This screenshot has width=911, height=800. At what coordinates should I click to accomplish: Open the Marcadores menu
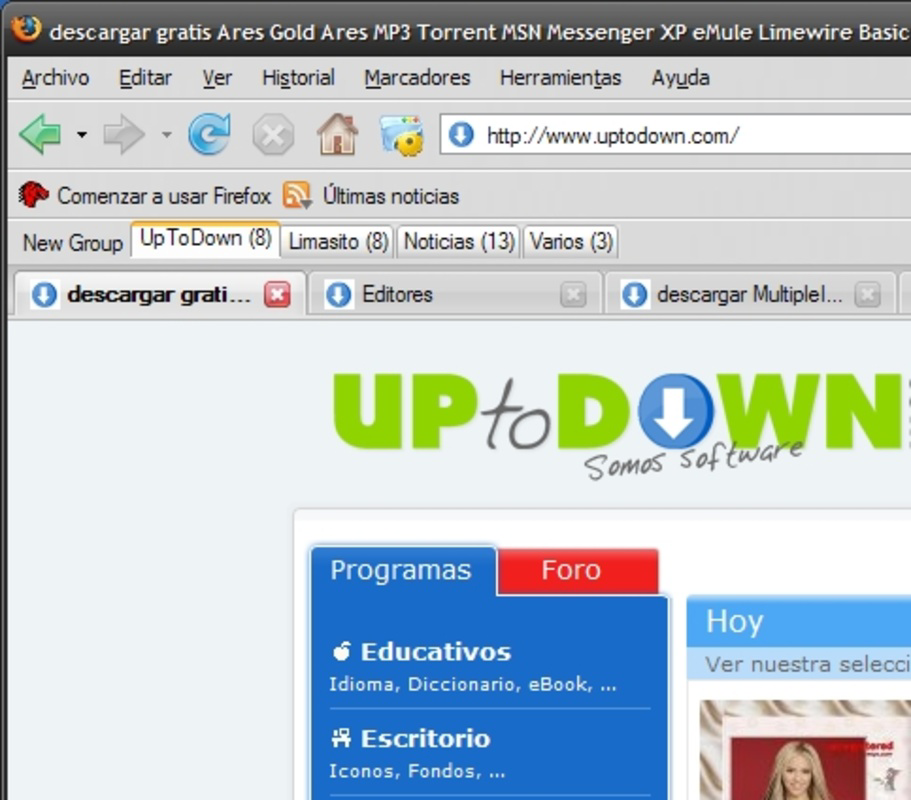(417, 78)
